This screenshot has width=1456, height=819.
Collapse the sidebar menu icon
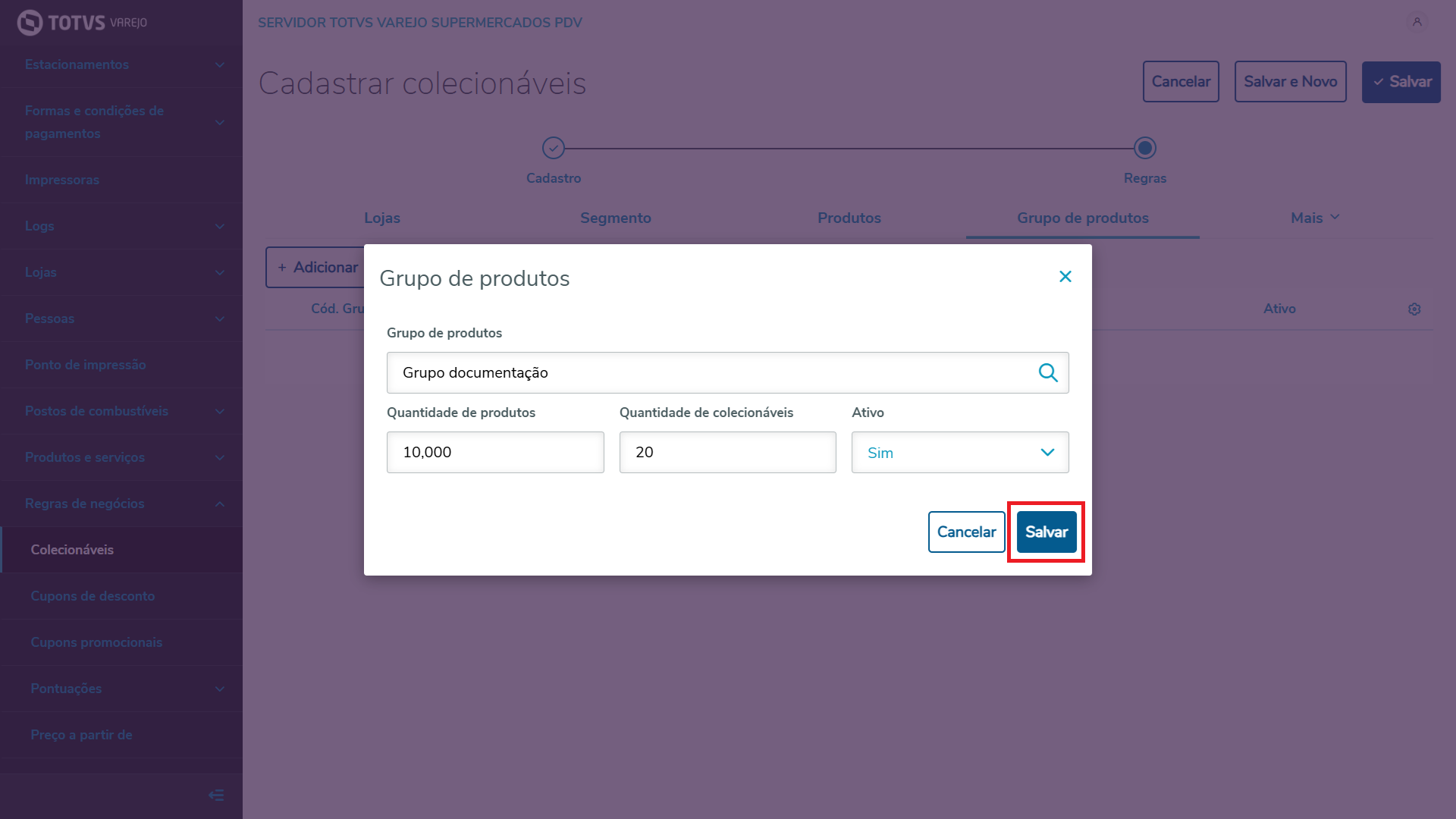216,795
